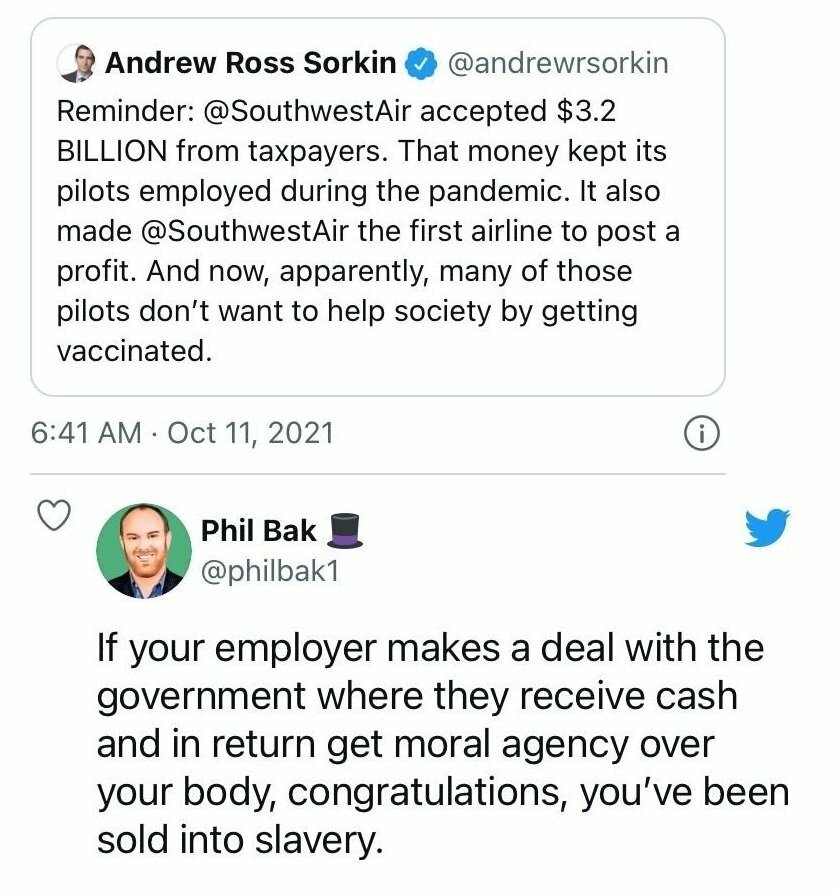Click the Twitter bird logo
The width and height of the screenshot is (838, 894).
[767, 529]
